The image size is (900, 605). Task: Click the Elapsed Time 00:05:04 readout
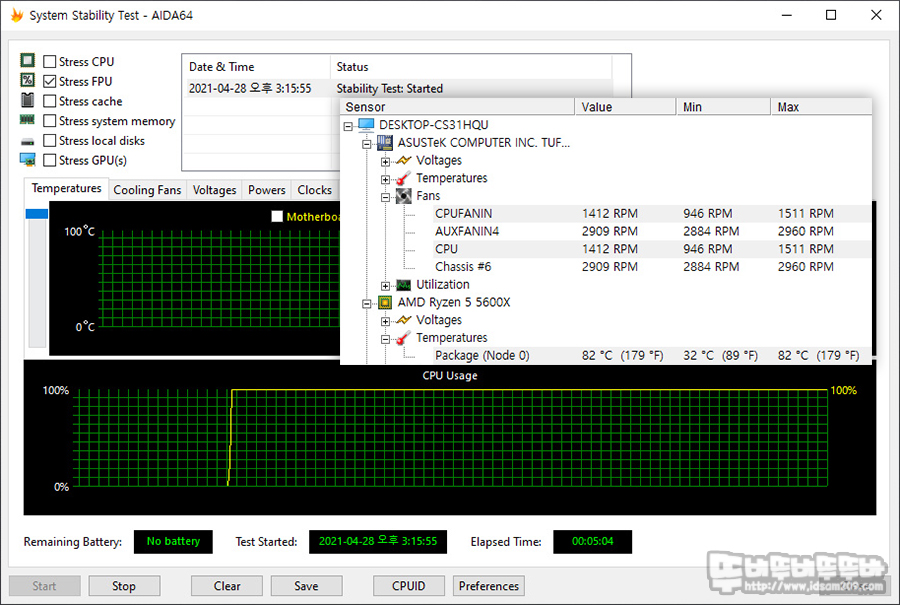tap(592, 541)
